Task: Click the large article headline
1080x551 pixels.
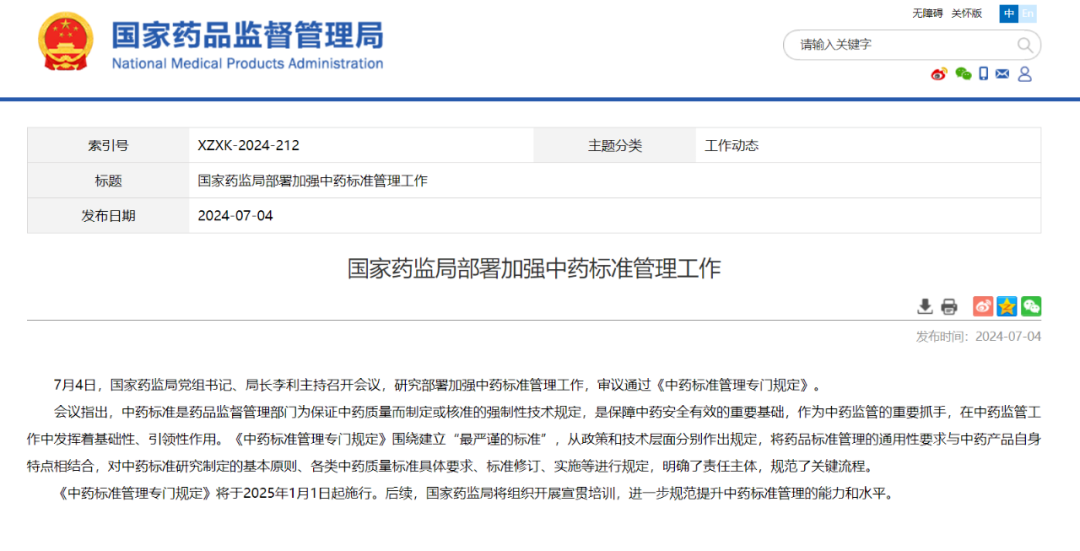Action: tap(534, 268)
